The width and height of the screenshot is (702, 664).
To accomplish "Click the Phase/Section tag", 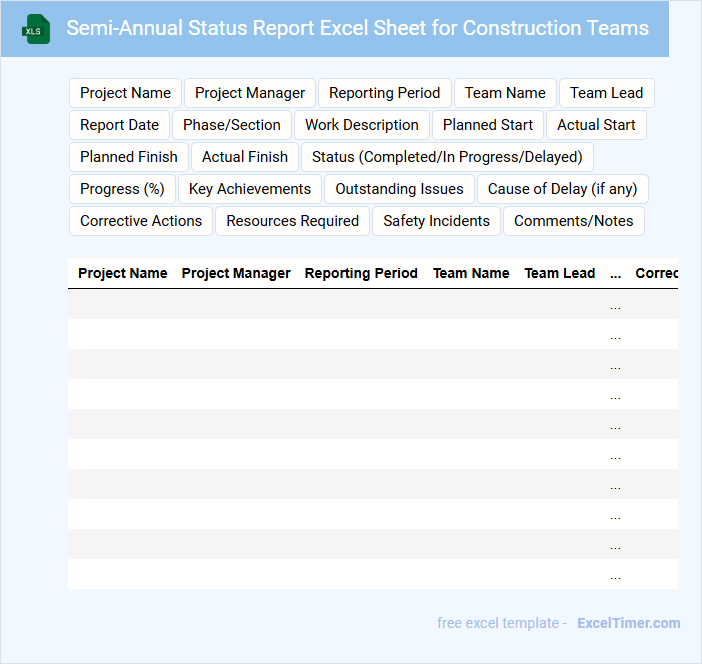I will 232,125.
